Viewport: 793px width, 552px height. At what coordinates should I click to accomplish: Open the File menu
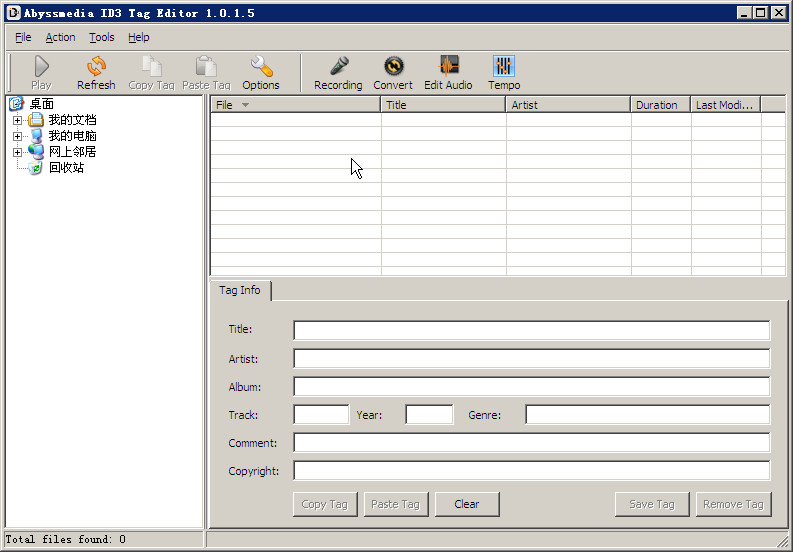(x=23, y=37)
